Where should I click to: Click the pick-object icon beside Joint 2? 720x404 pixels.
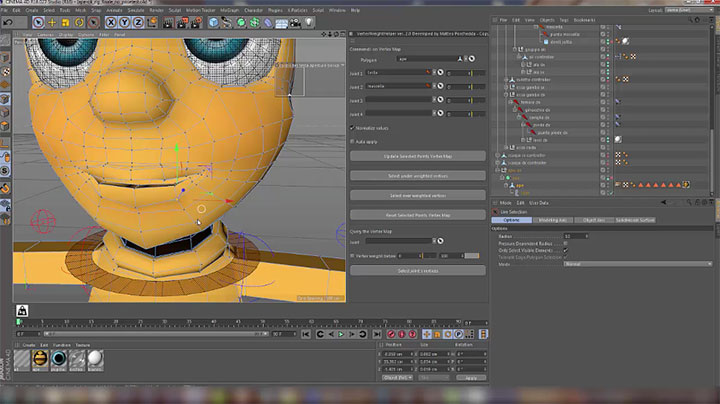coord(440,86)
